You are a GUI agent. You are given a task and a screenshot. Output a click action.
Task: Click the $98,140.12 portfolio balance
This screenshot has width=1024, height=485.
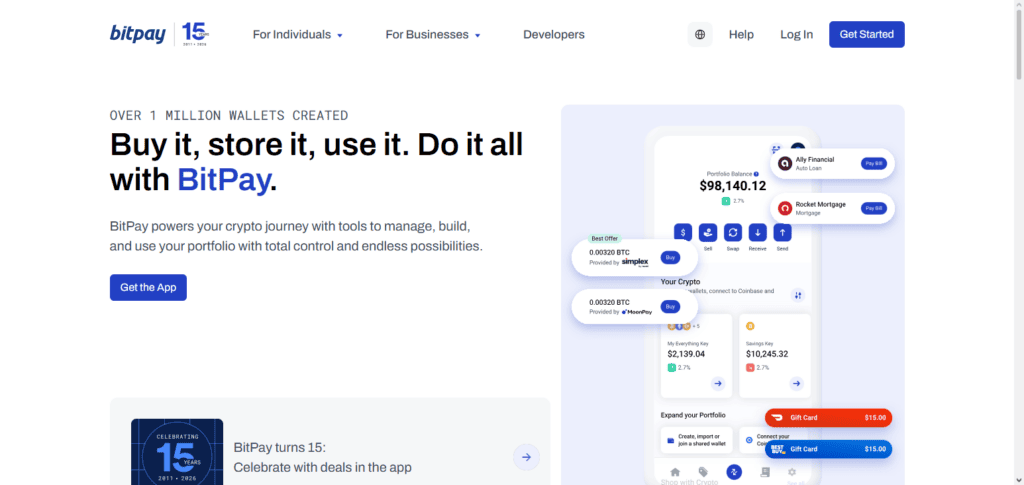(x=733, y=186)
